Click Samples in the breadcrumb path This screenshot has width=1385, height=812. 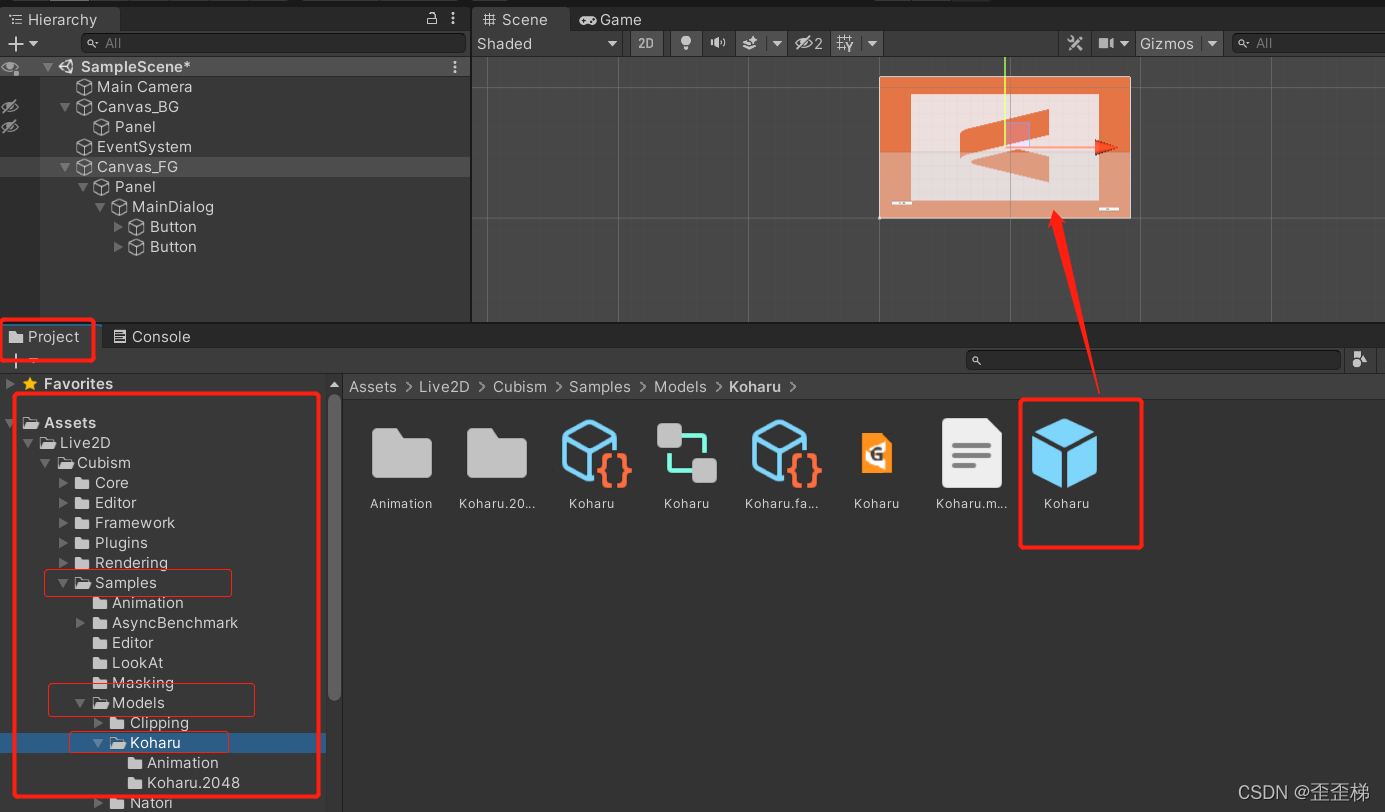coord(600,387)
